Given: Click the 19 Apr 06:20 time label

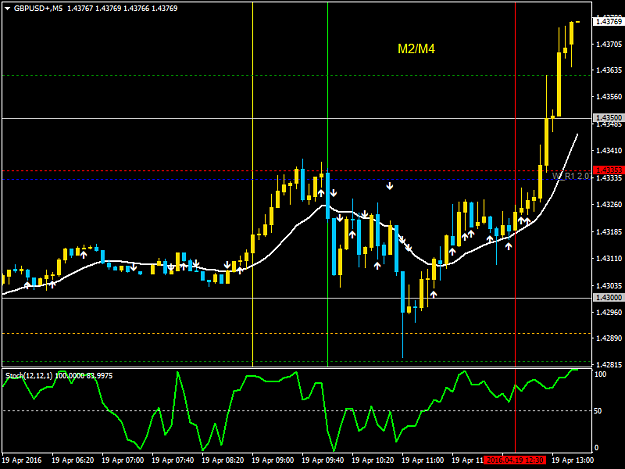Looking at the screenshot, I should click(x=73, y=460).
